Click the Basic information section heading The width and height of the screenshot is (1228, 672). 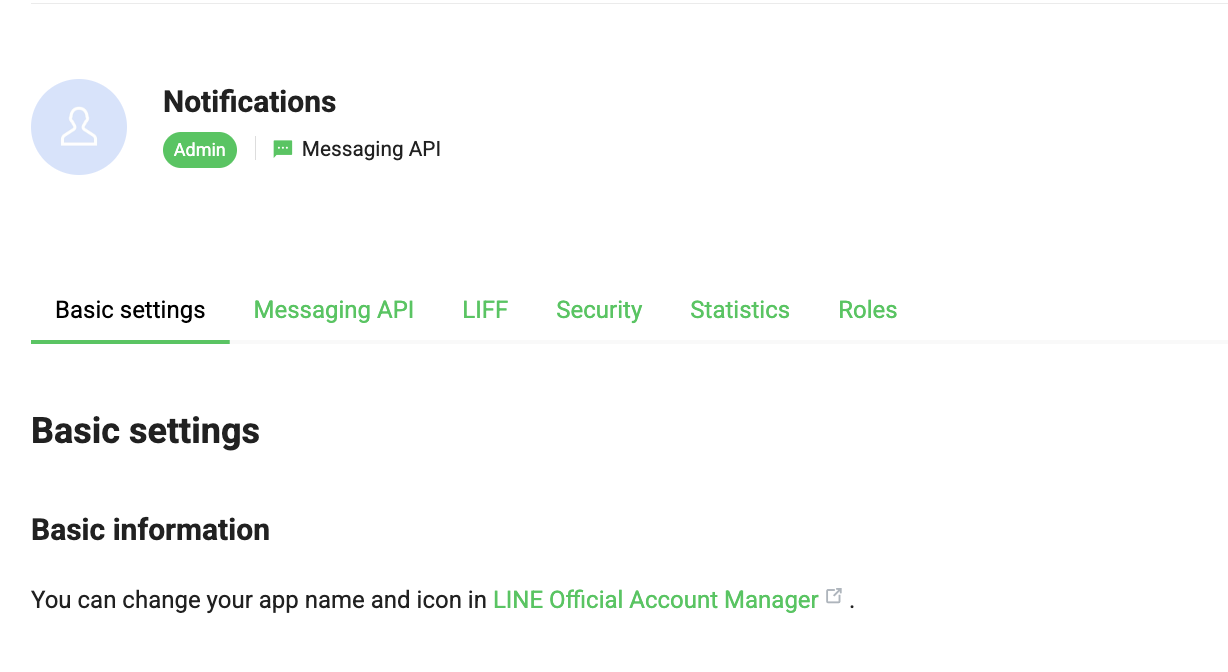click(150, 529)
